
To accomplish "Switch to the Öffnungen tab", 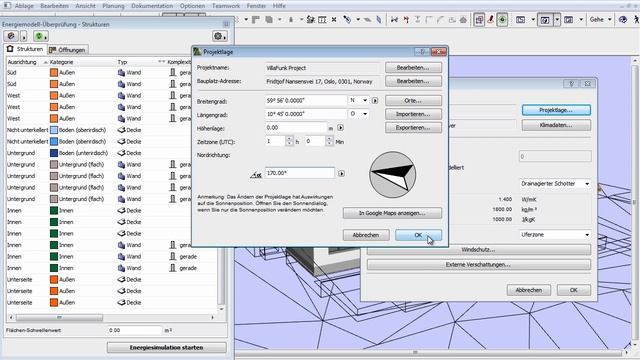I will click(67, 50).
